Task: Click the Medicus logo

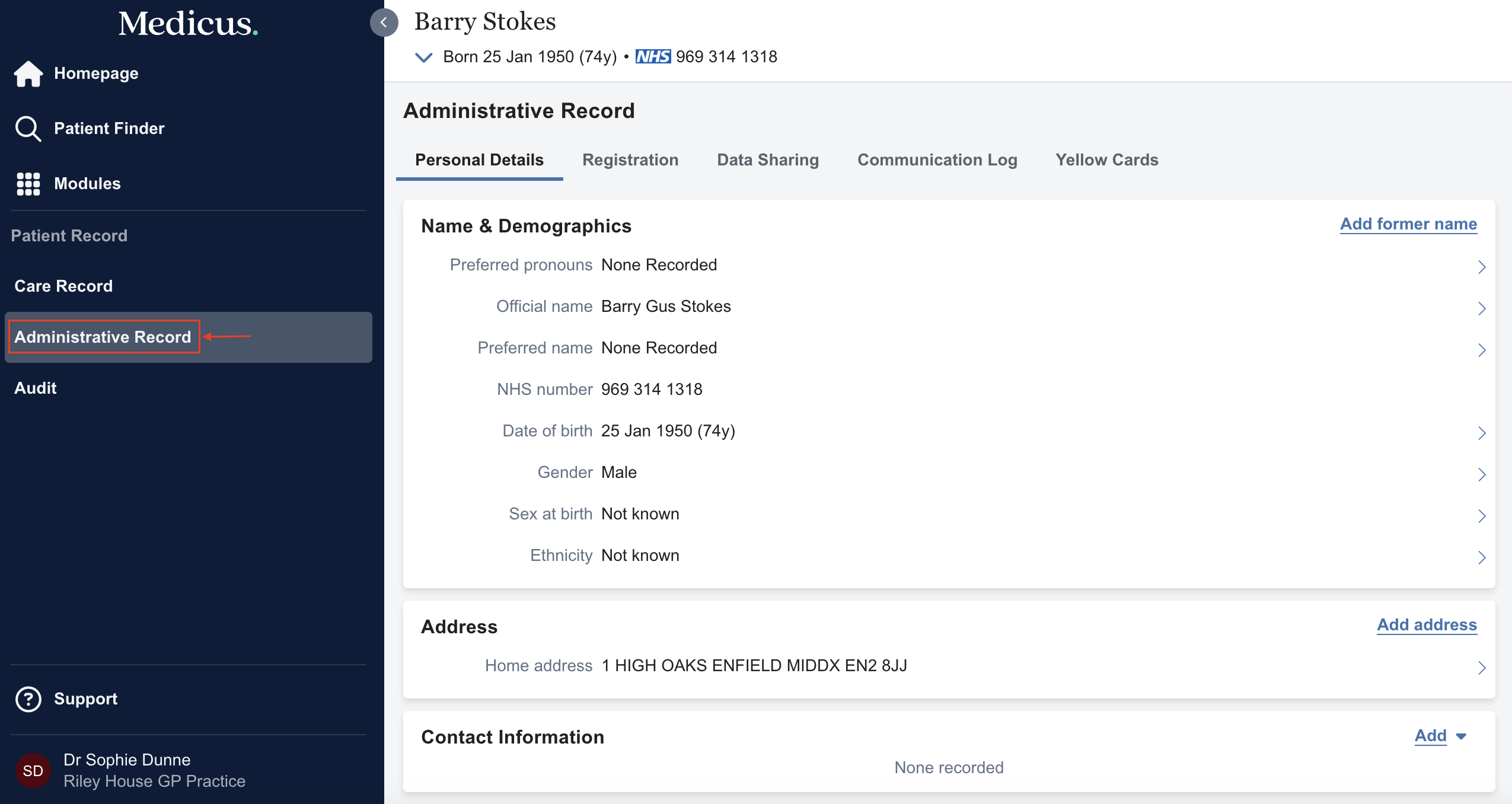Action: click(x=188, y=24)
